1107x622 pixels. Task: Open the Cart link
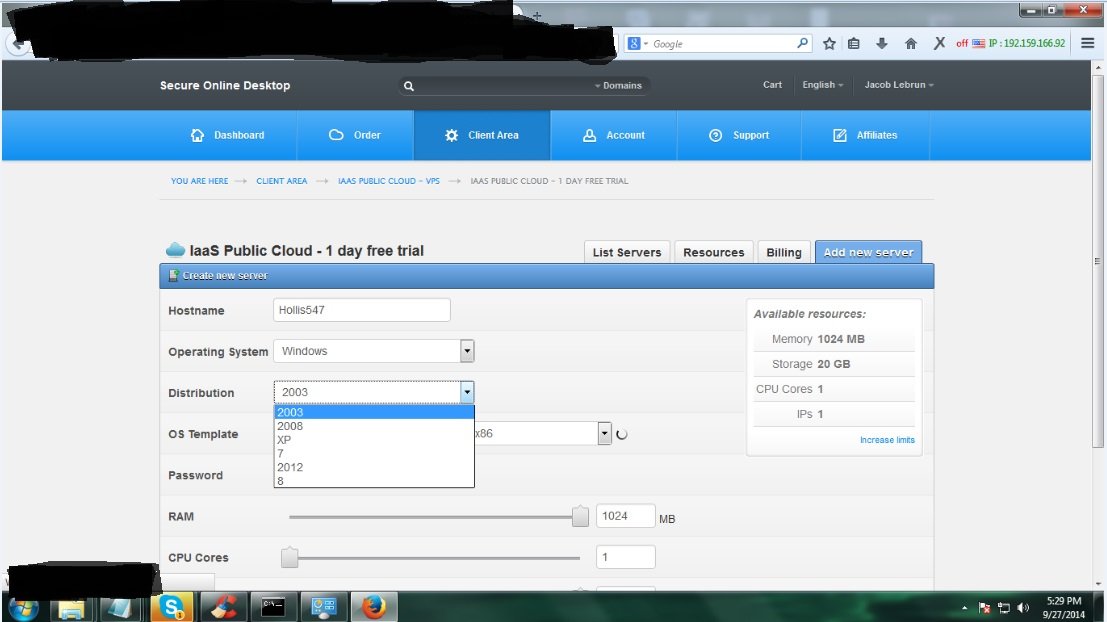tap(772, 85)
